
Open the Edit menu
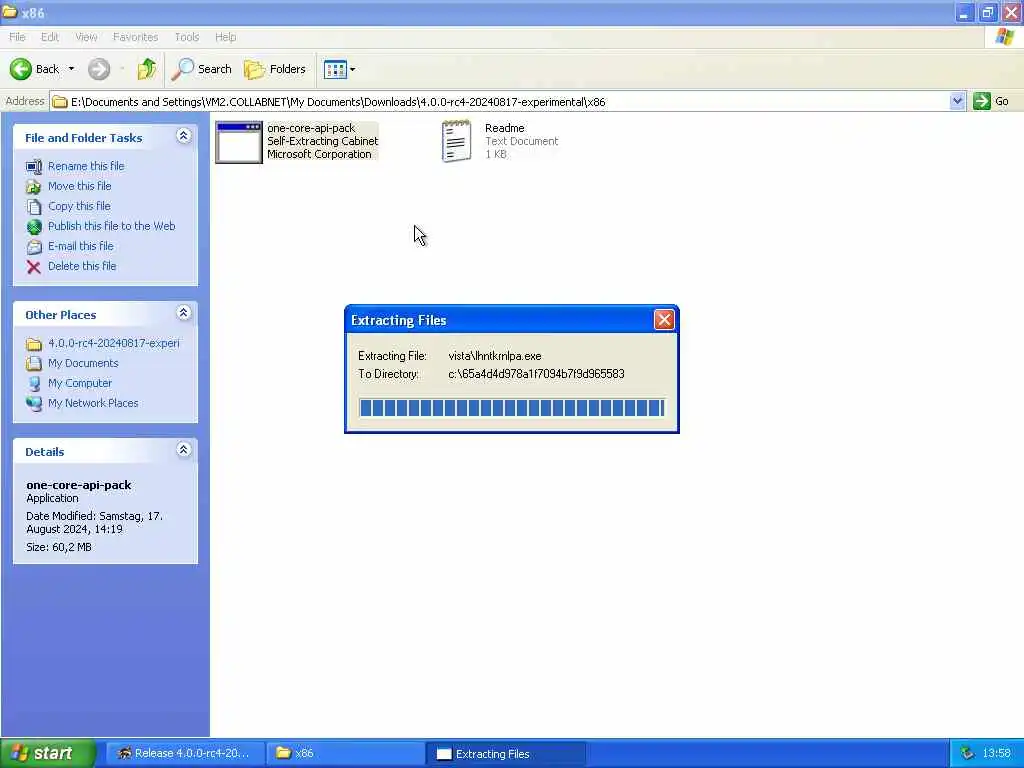[50, 37]
